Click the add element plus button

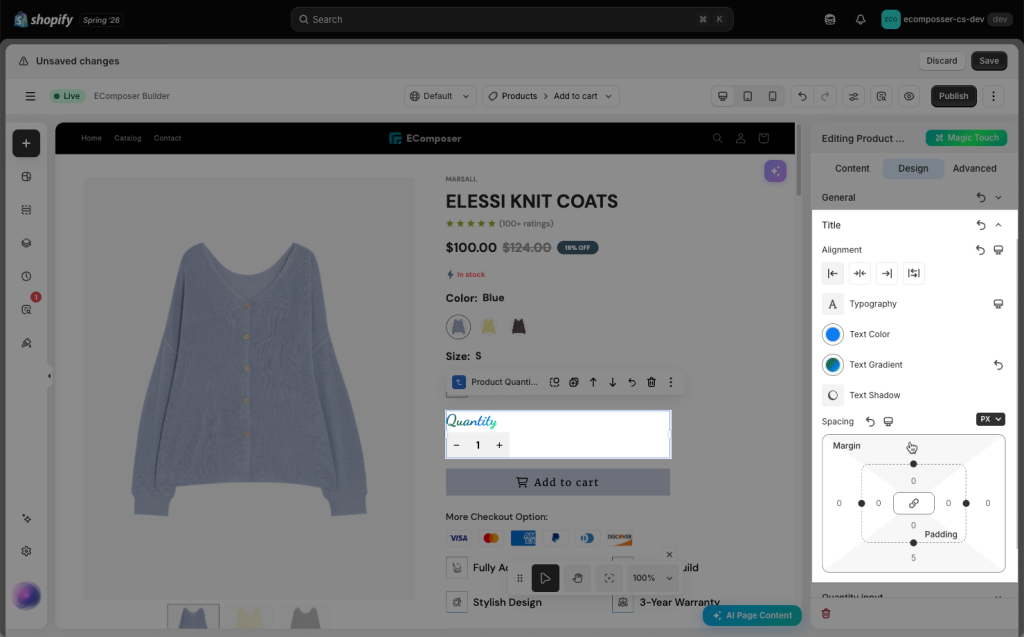coord(26,143)
